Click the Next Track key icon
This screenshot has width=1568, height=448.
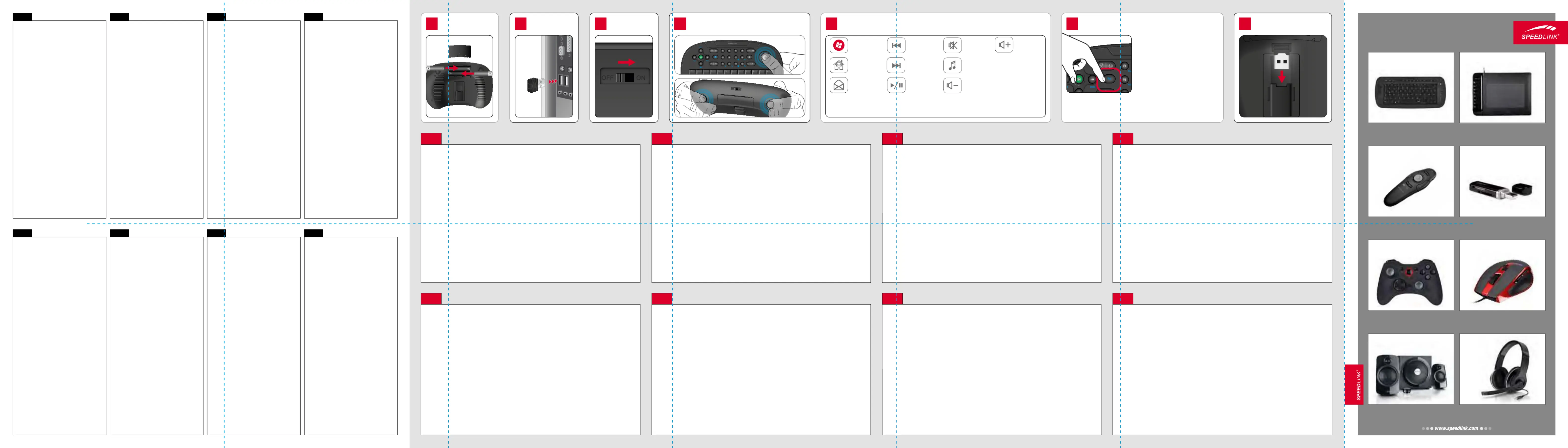(896, 65)
